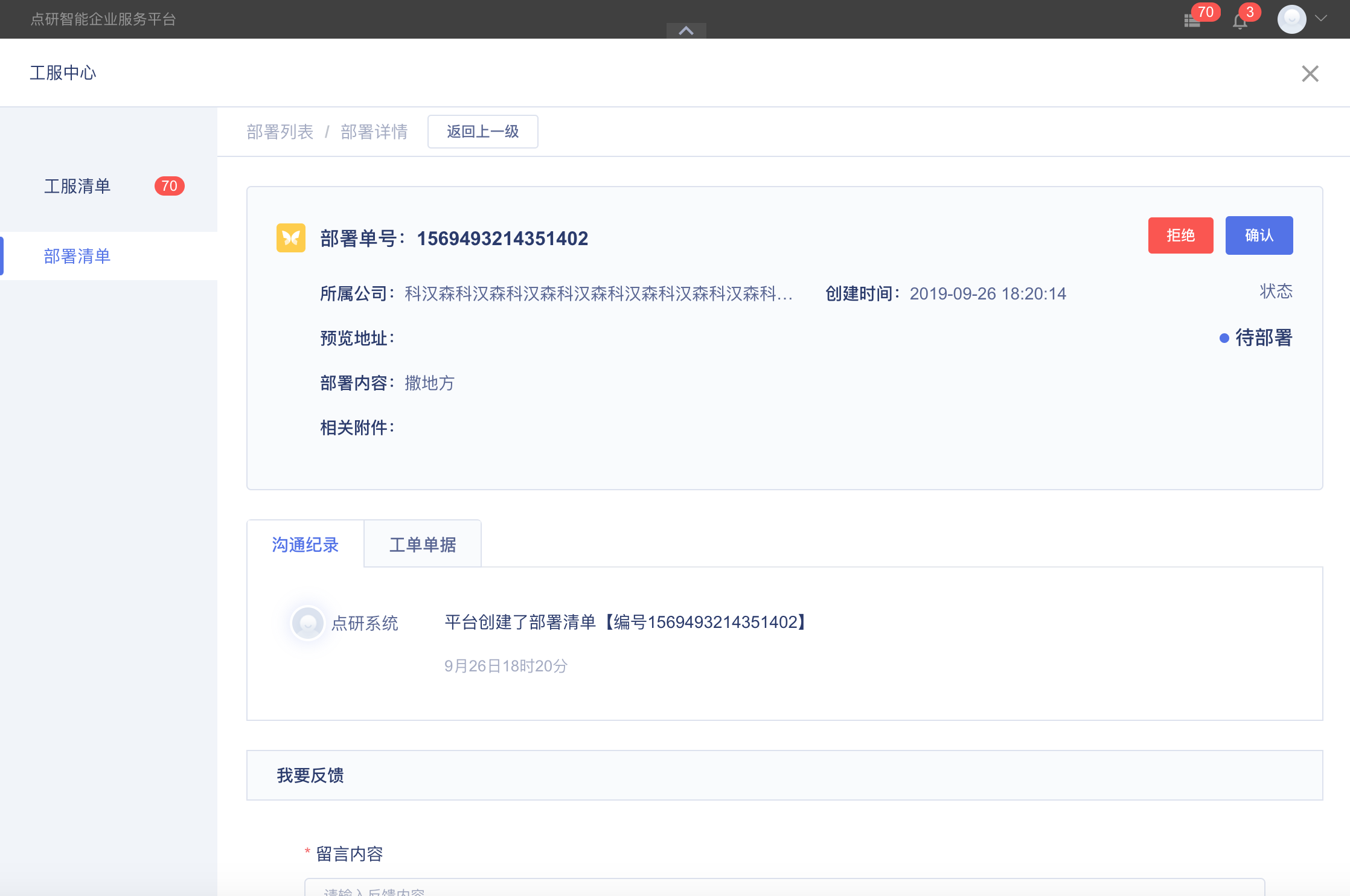Viewport: 1350px width, 896px height.
Task: Reject the deployment with 拒绝 button
Action: (1180, 235)
